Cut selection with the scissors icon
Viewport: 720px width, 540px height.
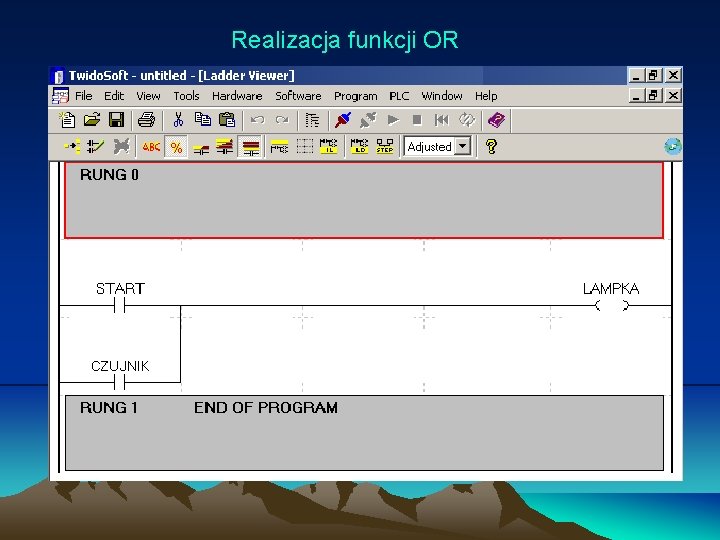[178, 120]
